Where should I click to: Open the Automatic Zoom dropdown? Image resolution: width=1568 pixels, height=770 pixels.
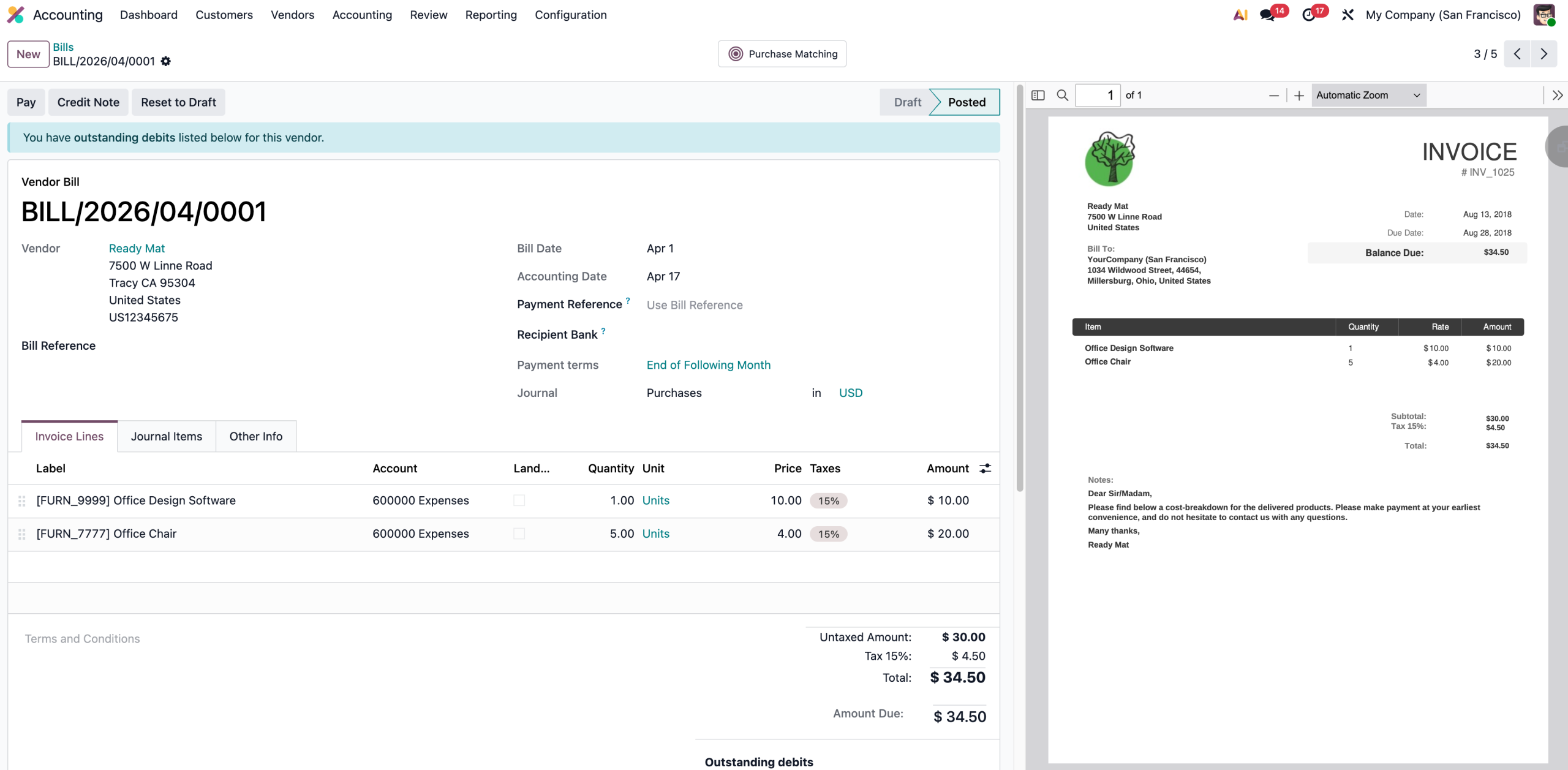pos(1369,95)
